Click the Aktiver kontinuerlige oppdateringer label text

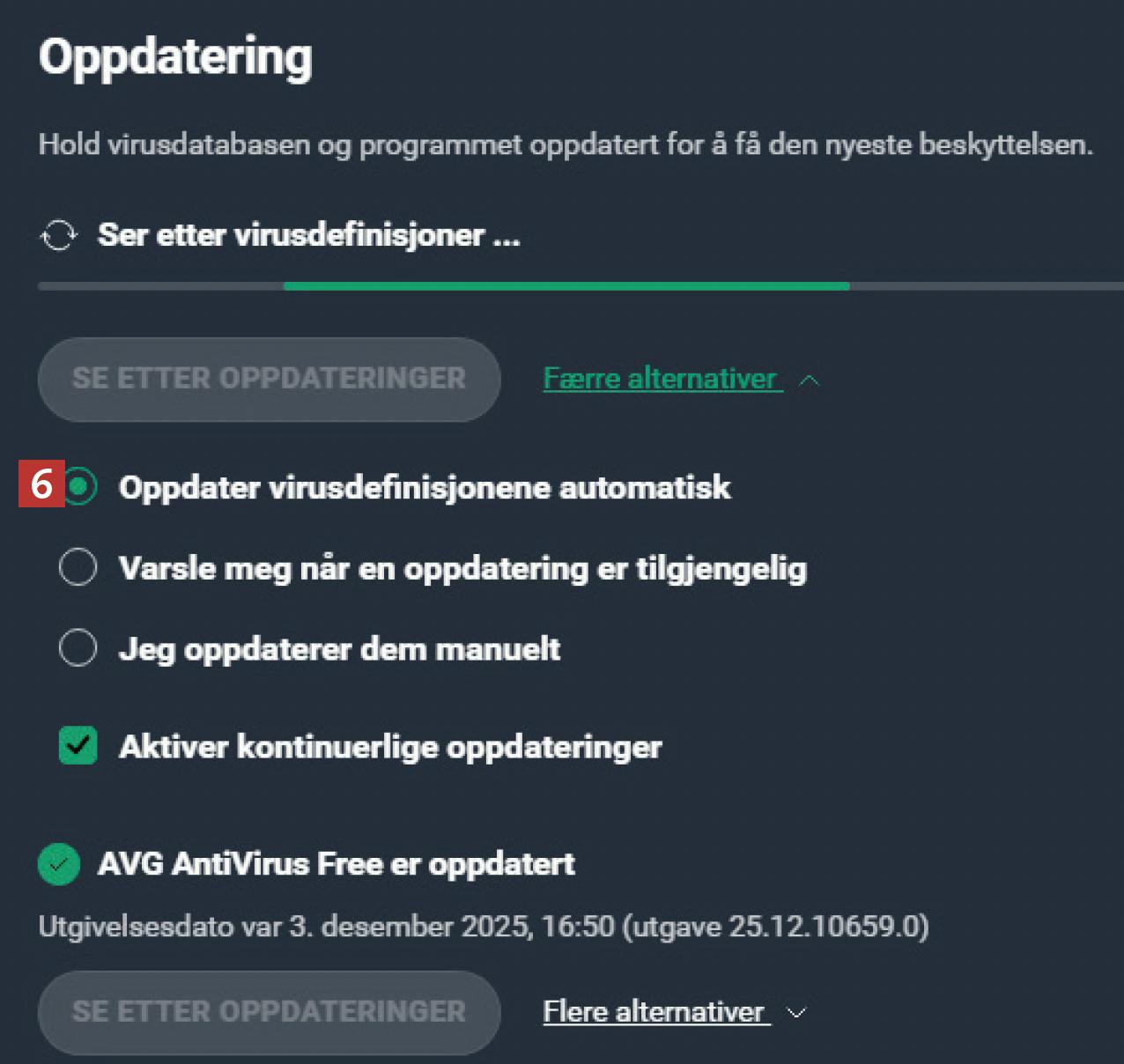pos(390,747)
